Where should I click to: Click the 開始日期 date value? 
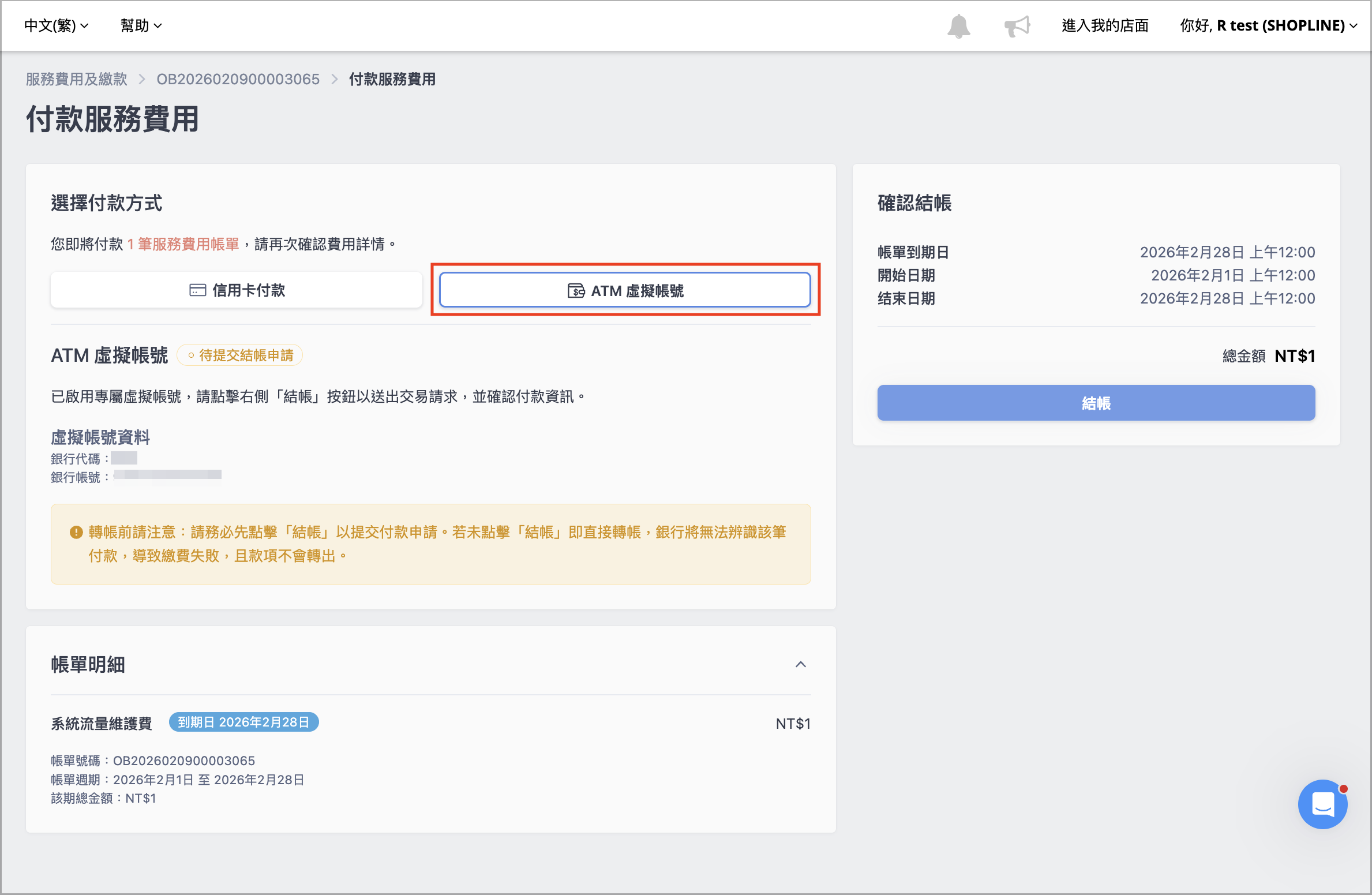tap(1233, 275)
